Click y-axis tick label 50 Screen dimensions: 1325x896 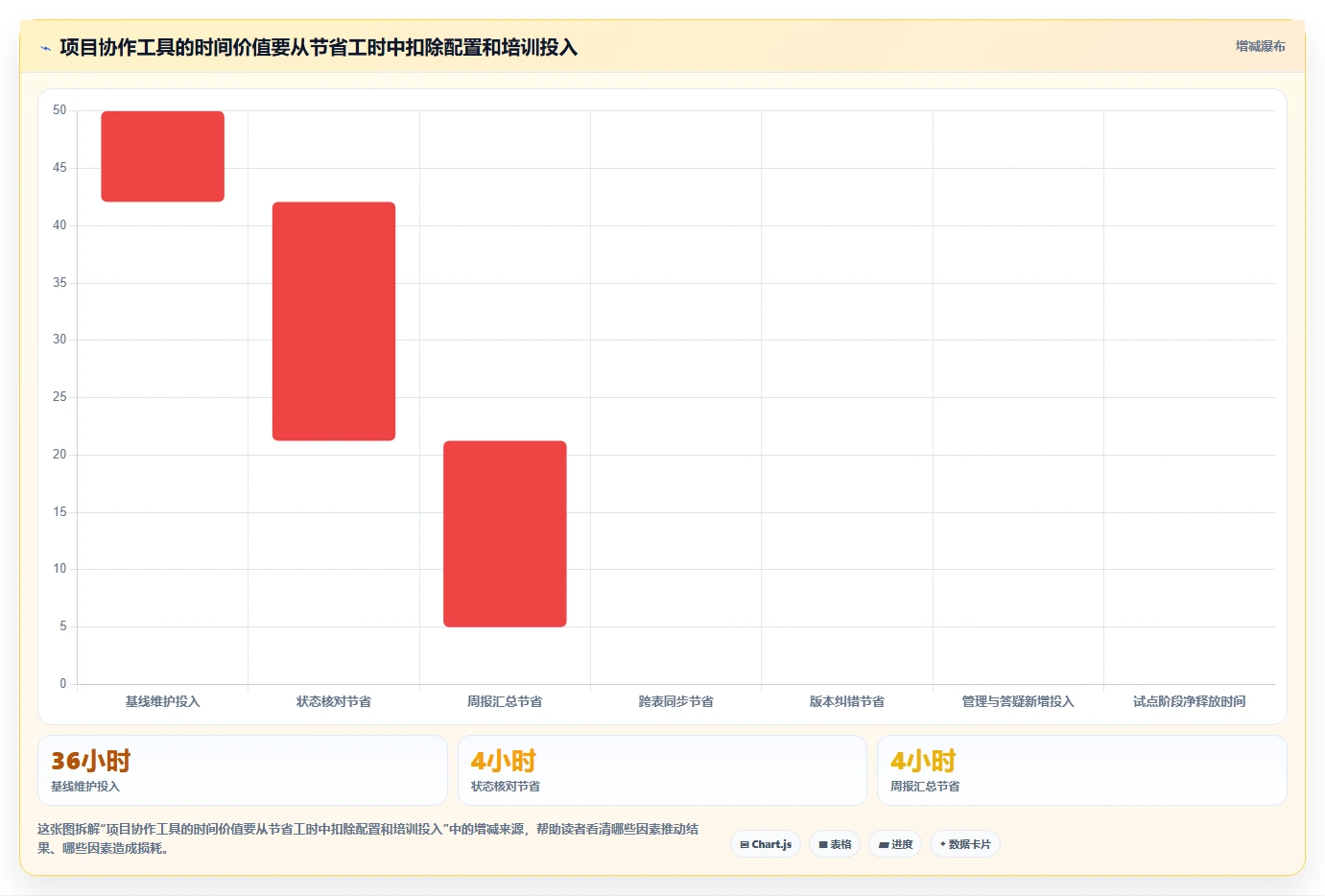point(59,110)
